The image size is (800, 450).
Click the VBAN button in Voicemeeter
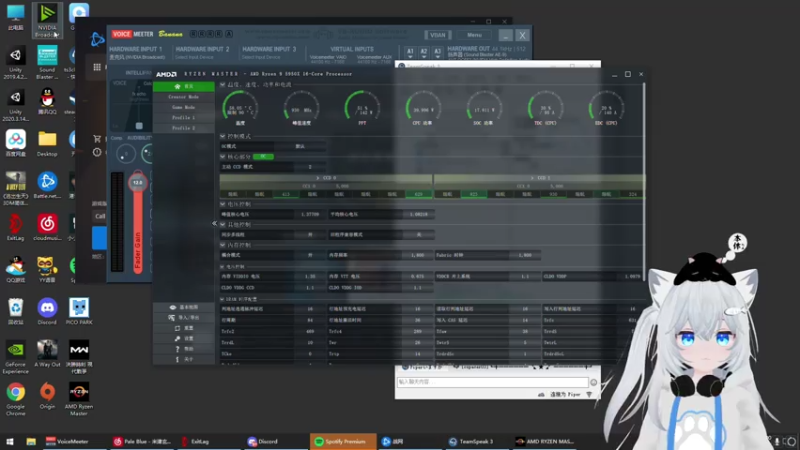(437, 35)
